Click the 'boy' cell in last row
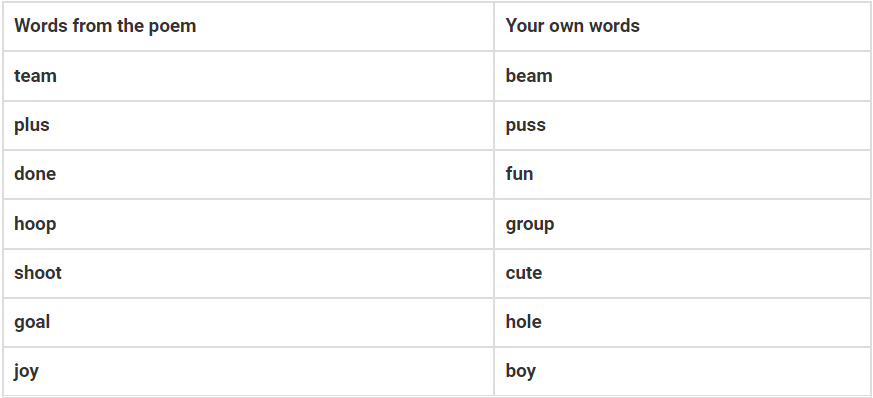The width and height of the screenshot is (873, 398). point(682,371)
